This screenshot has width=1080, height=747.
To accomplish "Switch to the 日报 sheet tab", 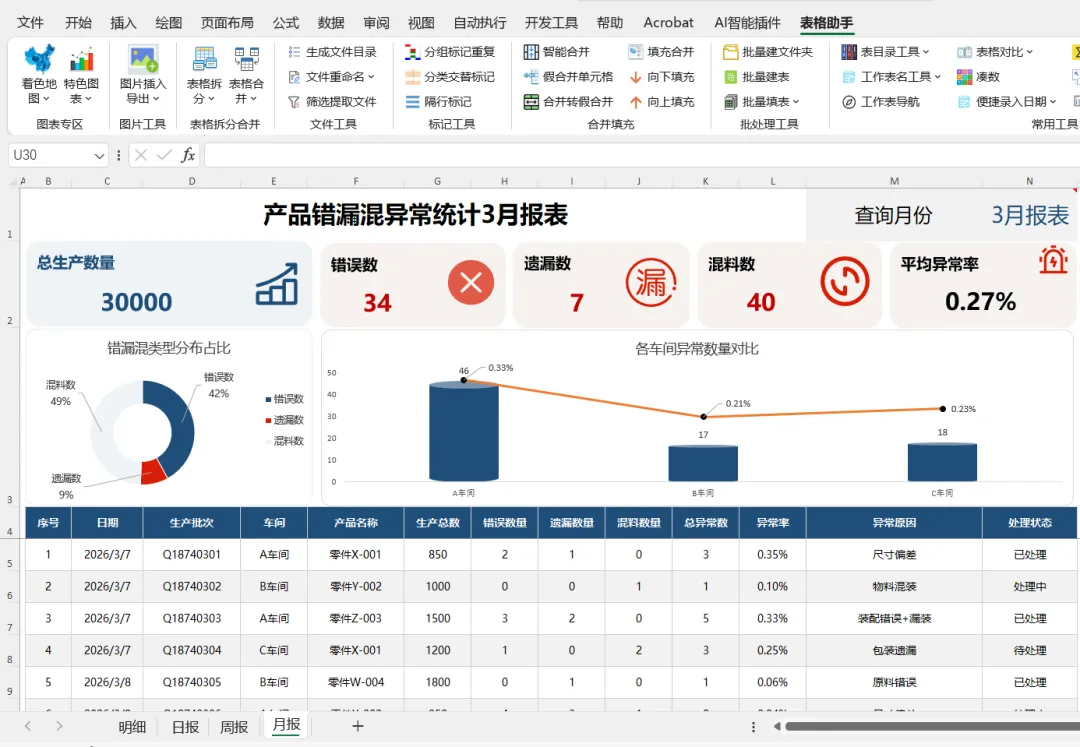I will 185,727.
